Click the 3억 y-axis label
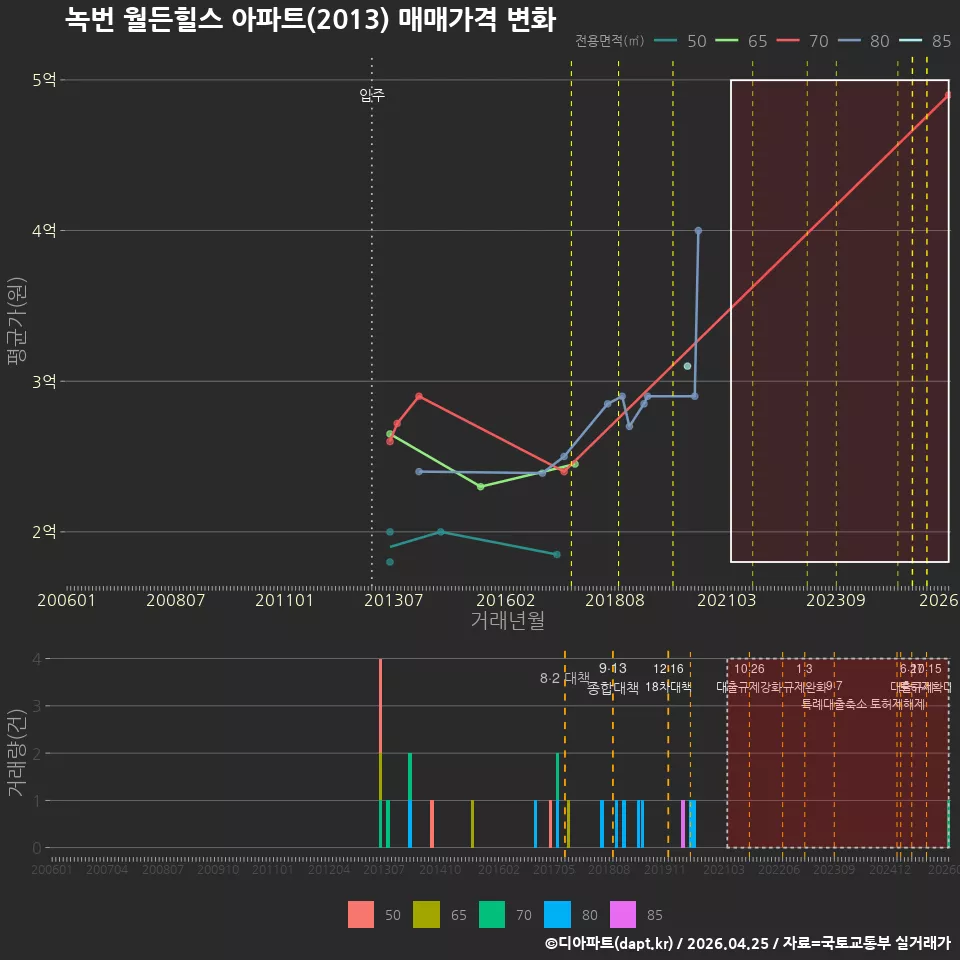 tap(44, 381)
